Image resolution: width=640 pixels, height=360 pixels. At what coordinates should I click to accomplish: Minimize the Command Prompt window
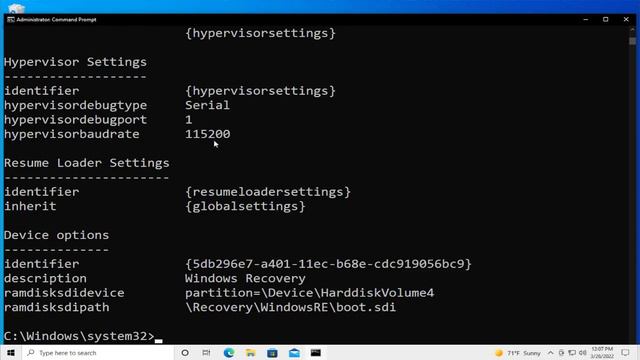coord(586,19)
